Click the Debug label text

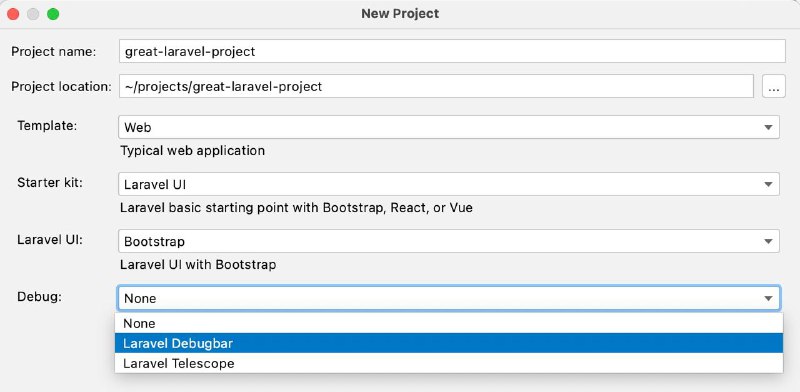pyautogui.click(x=39, y=297)
